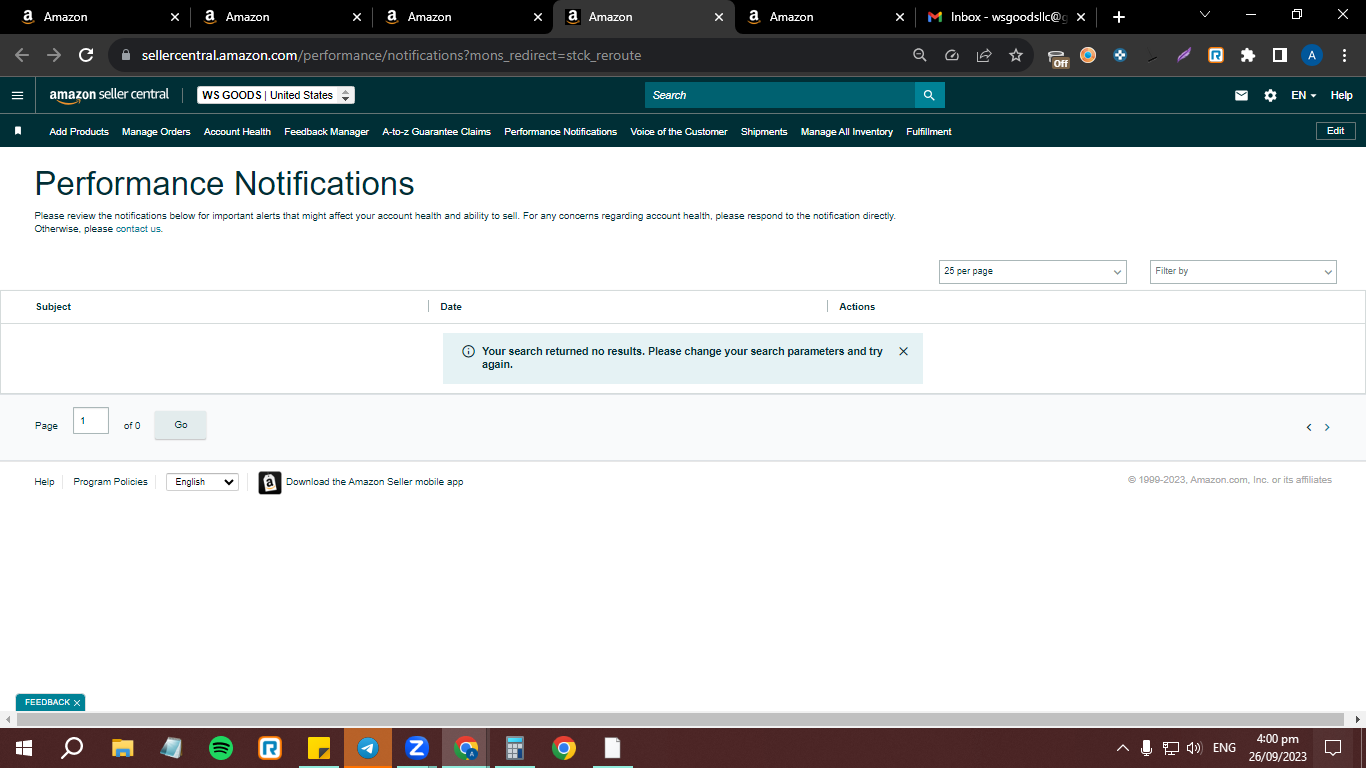This screenshot has width=1366, height=768.
Task: Reload the browser page
Action: 86,56
